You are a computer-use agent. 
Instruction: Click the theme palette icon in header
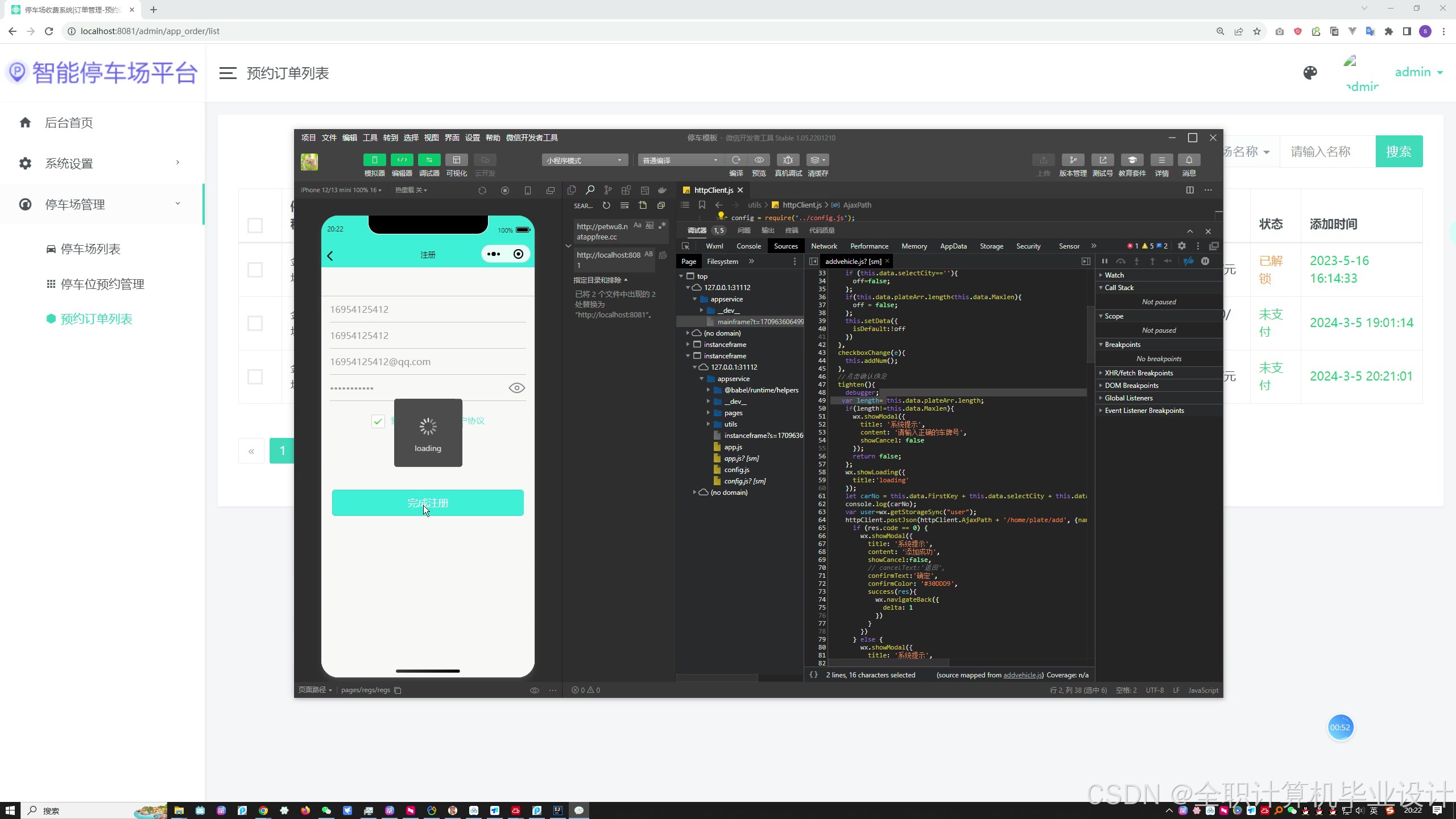point(1310,73)
